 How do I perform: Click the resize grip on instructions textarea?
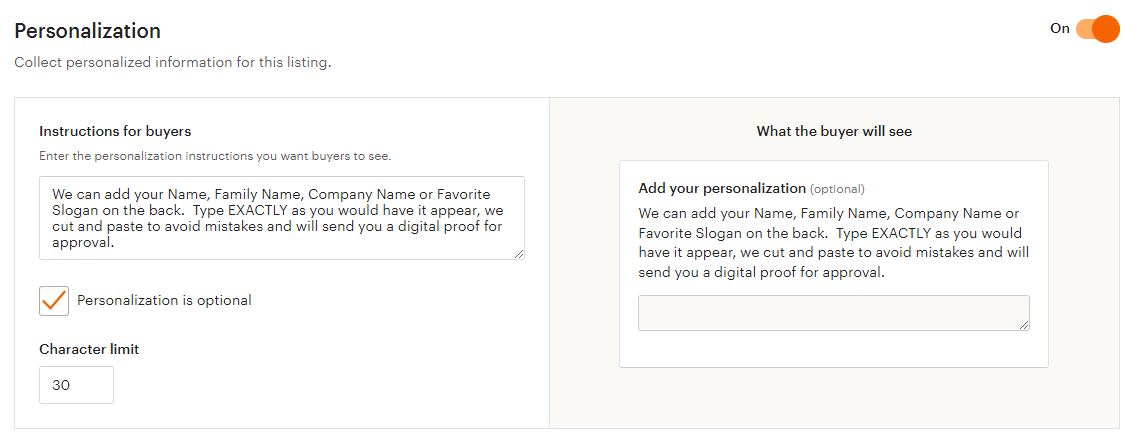pyautogui.click(x=519, y=254)
